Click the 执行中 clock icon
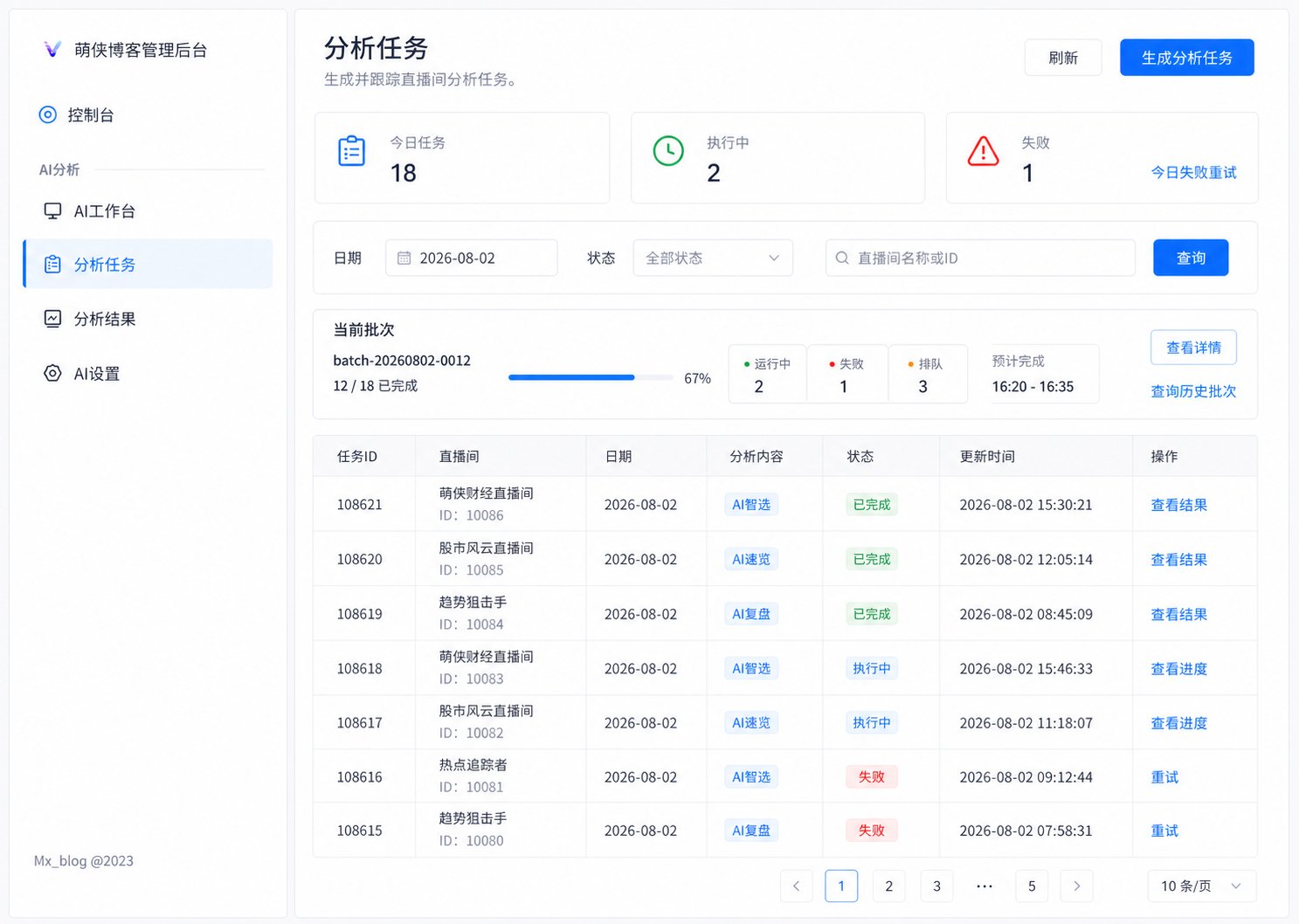This screenshot has width=1299, height=924. 668,150
